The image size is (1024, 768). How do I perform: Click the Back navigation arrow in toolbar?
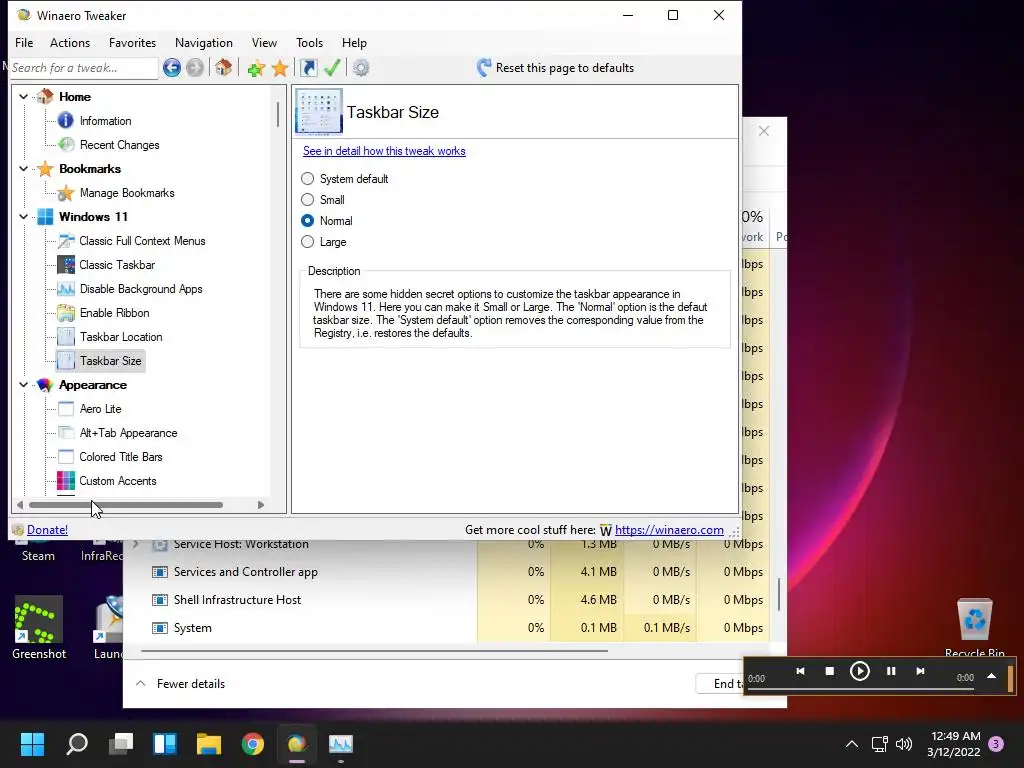tap(172, 67)
